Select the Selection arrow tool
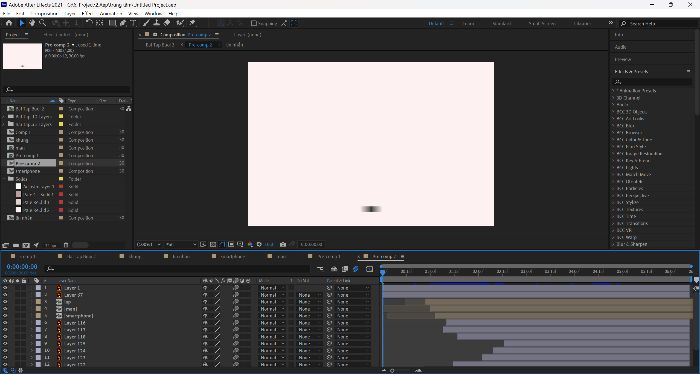 pos(21,23)
